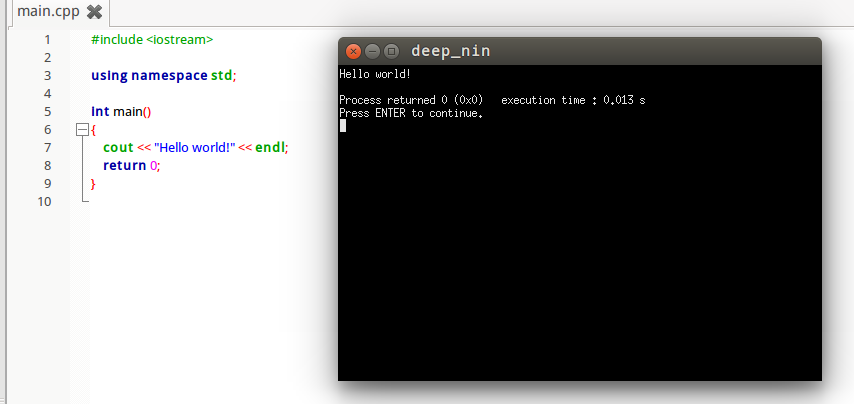854x404 pixels.
Task: Click the 'int' keyword on line 5
Action: click(100, 112)
